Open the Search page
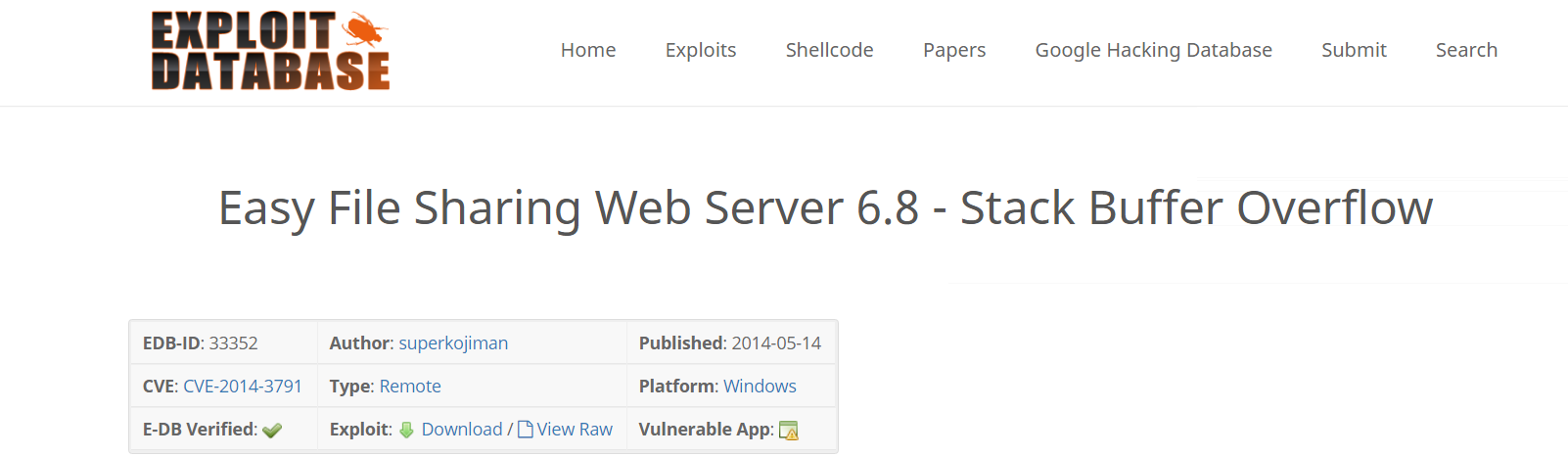The image size is (1568, 457). click(1466, 50)
